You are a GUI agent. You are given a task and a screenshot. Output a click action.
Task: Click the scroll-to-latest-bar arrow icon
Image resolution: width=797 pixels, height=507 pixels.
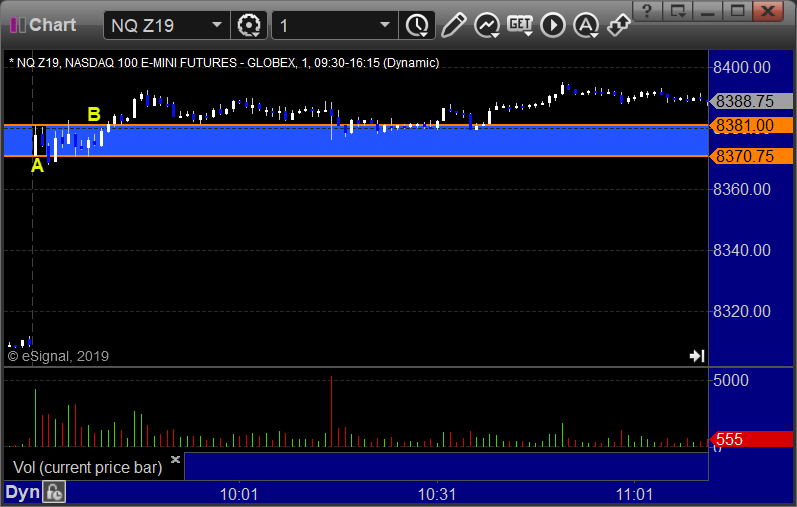[697, 356]
